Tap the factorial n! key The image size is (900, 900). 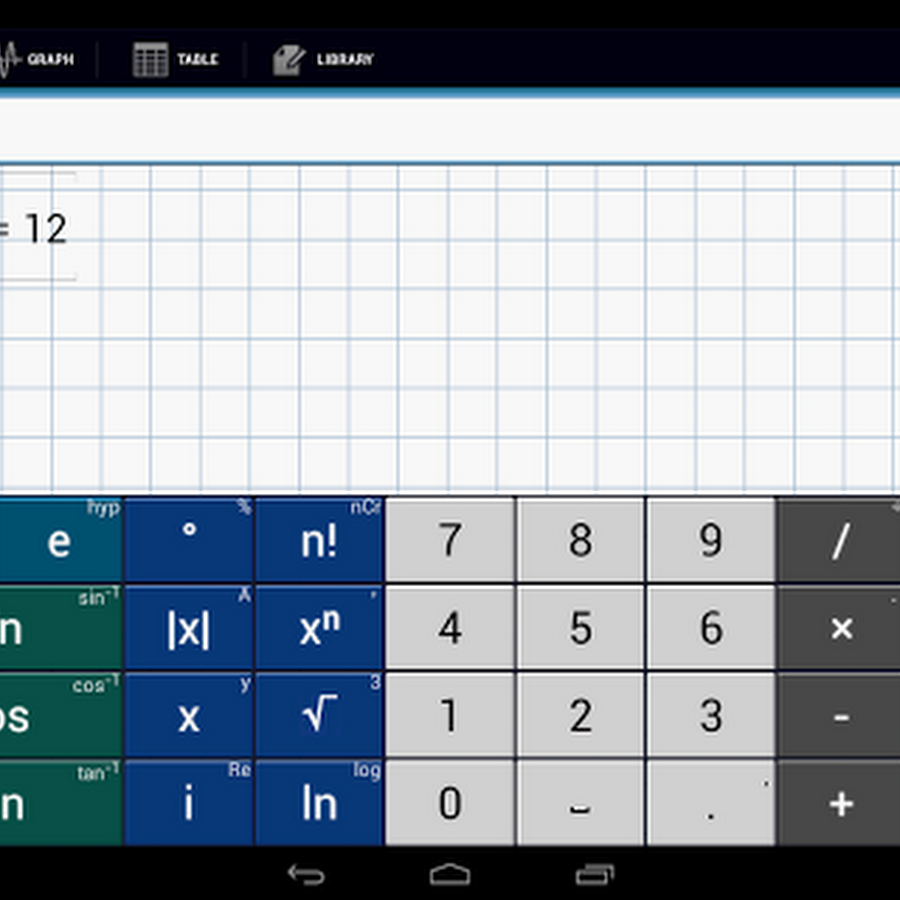(319, 541)
